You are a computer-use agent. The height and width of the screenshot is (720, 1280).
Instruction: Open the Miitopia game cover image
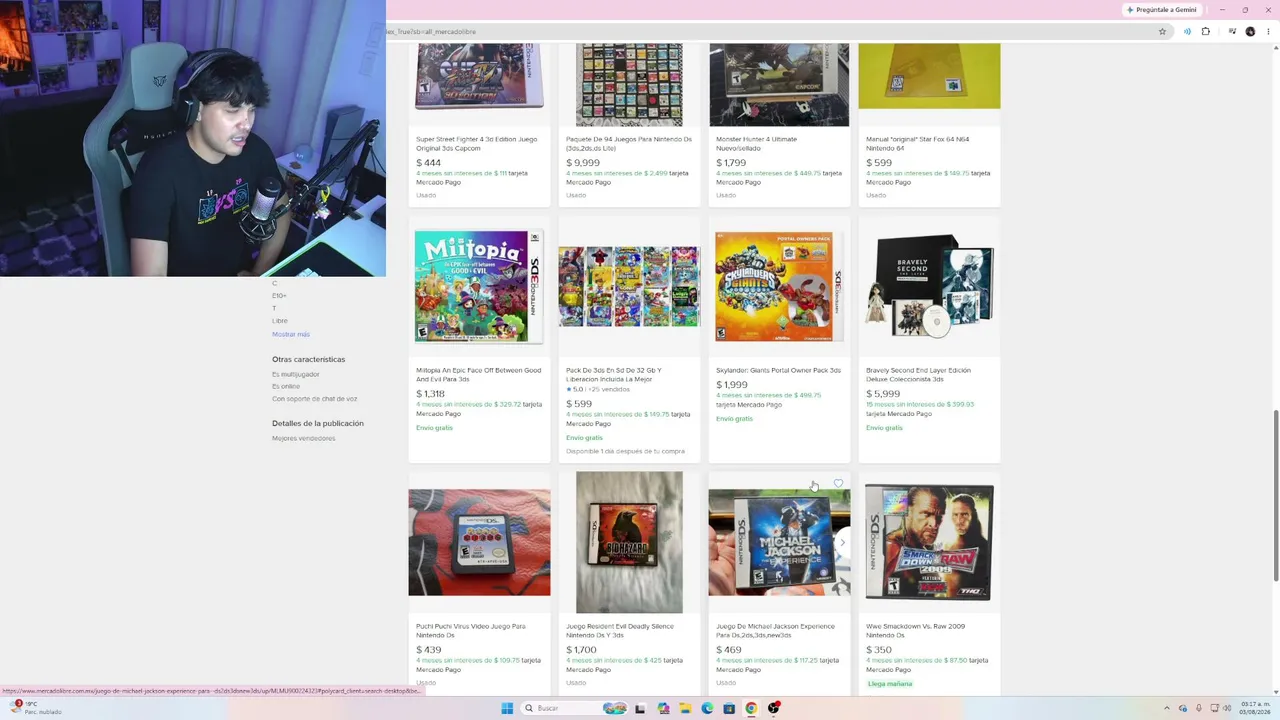(x=479, y=287)
